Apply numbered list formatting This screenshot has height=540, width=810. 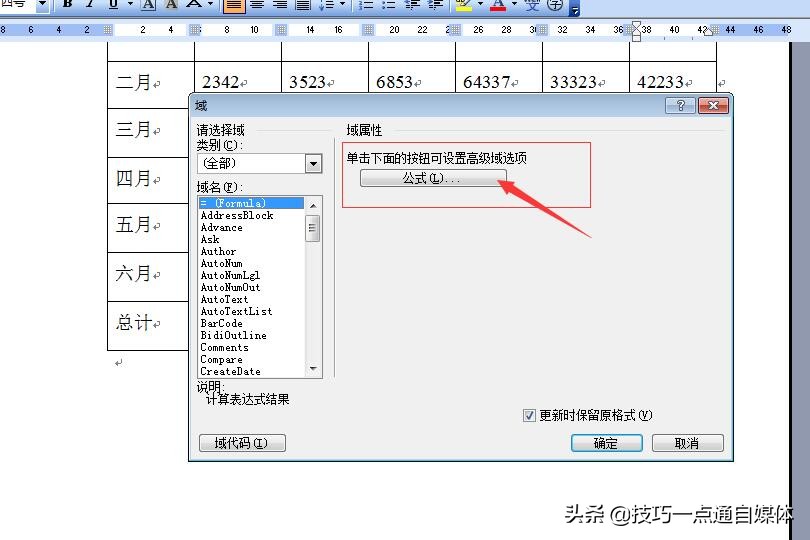366,4
